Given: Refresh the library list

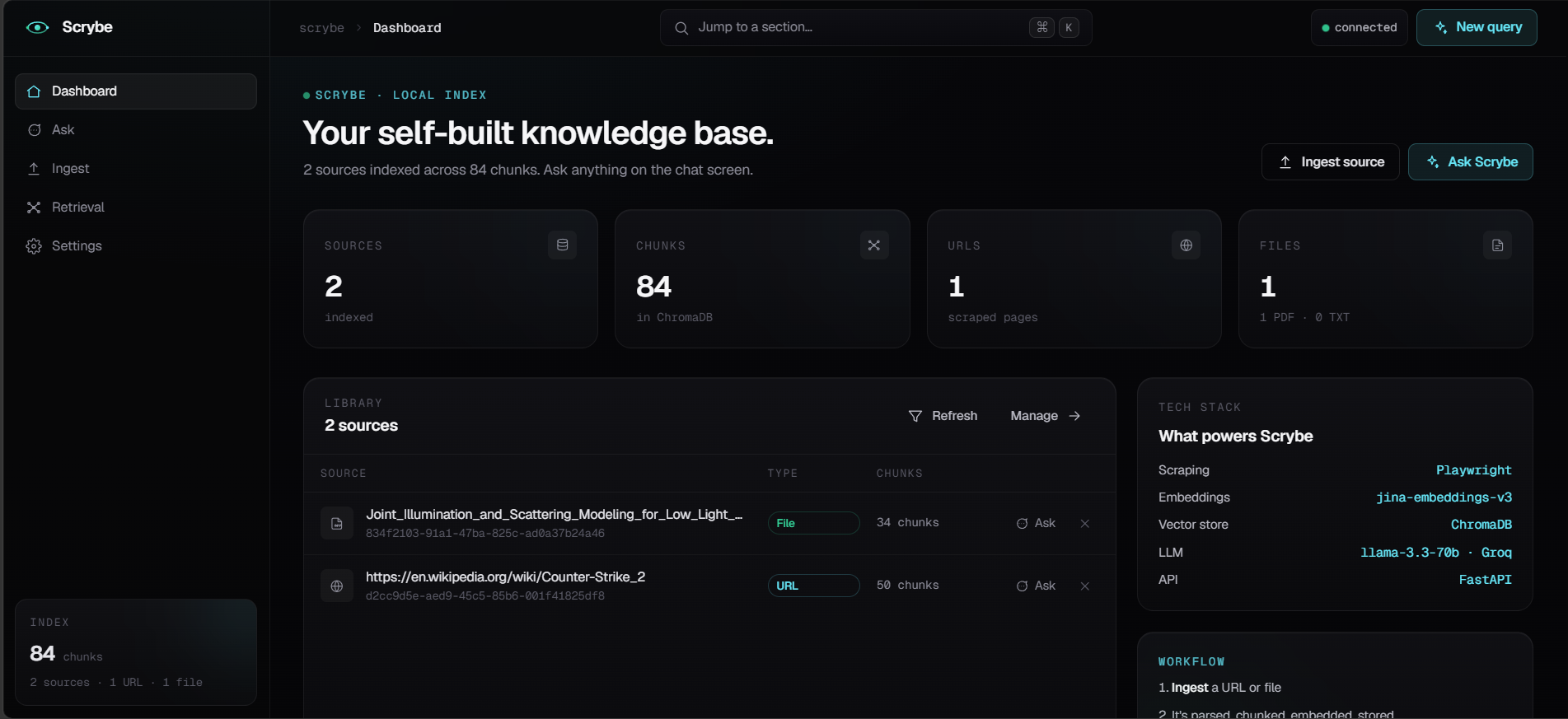Looking at the screenshot, I should (943, 416).
